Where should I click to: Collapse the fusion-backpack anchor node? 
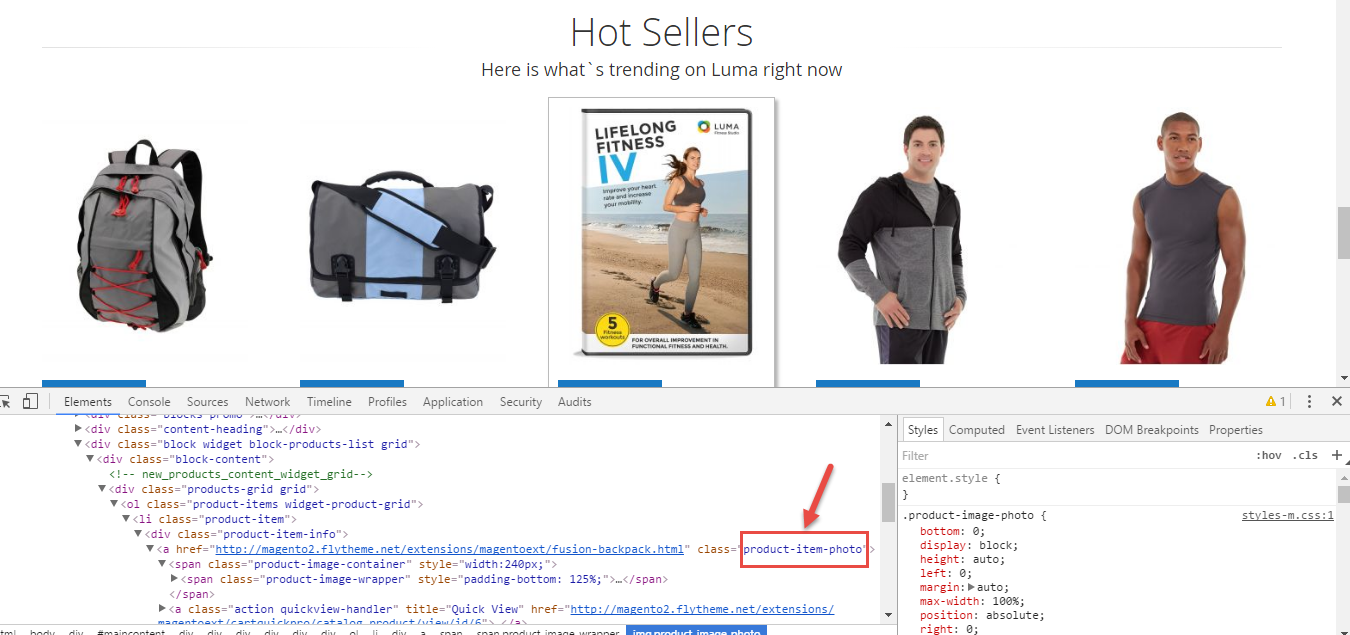coord(150,549)
